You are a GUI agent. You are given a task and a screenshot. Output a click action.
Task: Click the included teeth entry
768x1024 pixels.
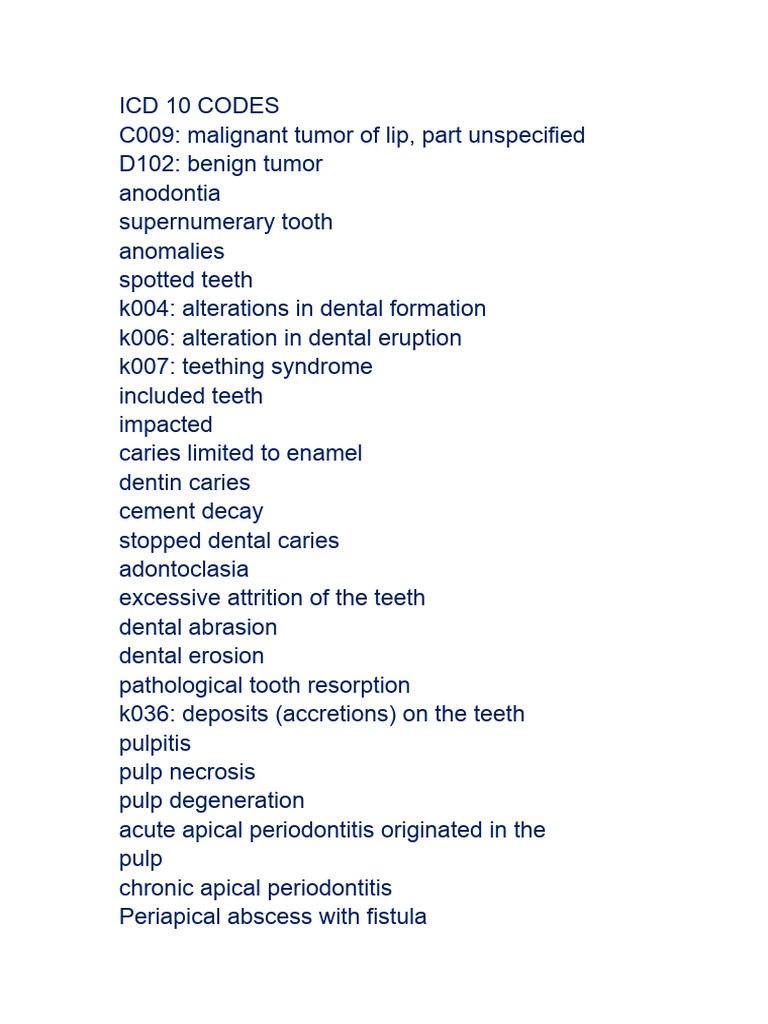click(191, 396)
